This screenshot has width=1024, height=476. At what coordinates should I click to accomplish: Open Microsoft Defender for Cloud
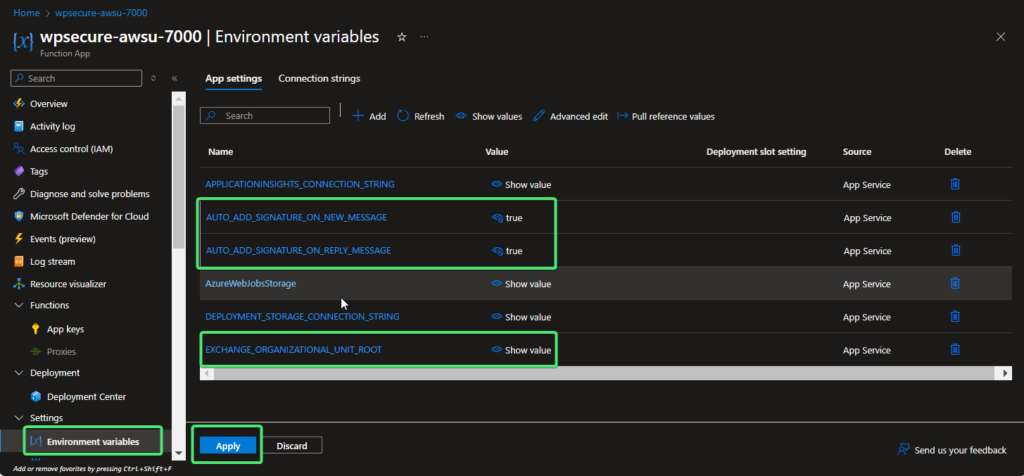pyautogui.click(x=88, y=216)
